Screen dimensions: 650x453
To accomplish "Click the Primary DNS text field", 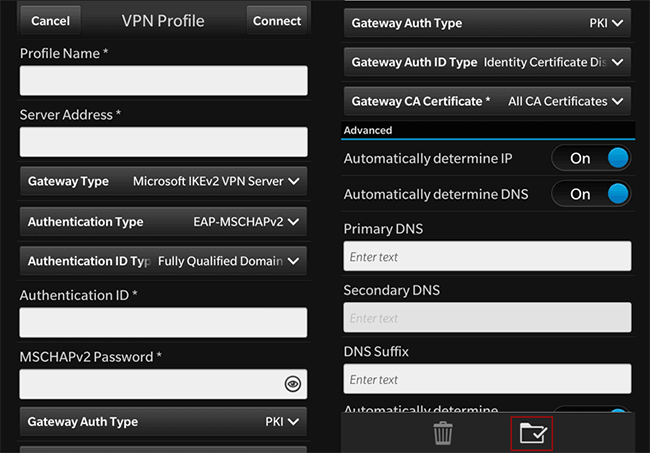I will [x=488, y=256].
